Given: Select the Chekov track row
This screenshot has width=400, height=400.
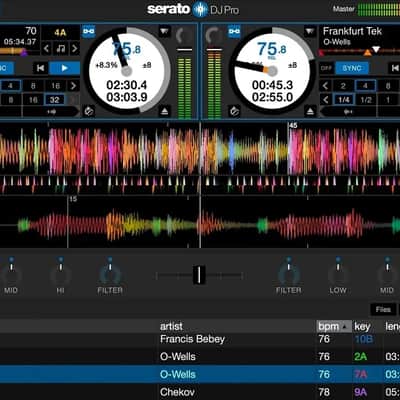Looking at the screenshot, I should (x=200, y=392).
